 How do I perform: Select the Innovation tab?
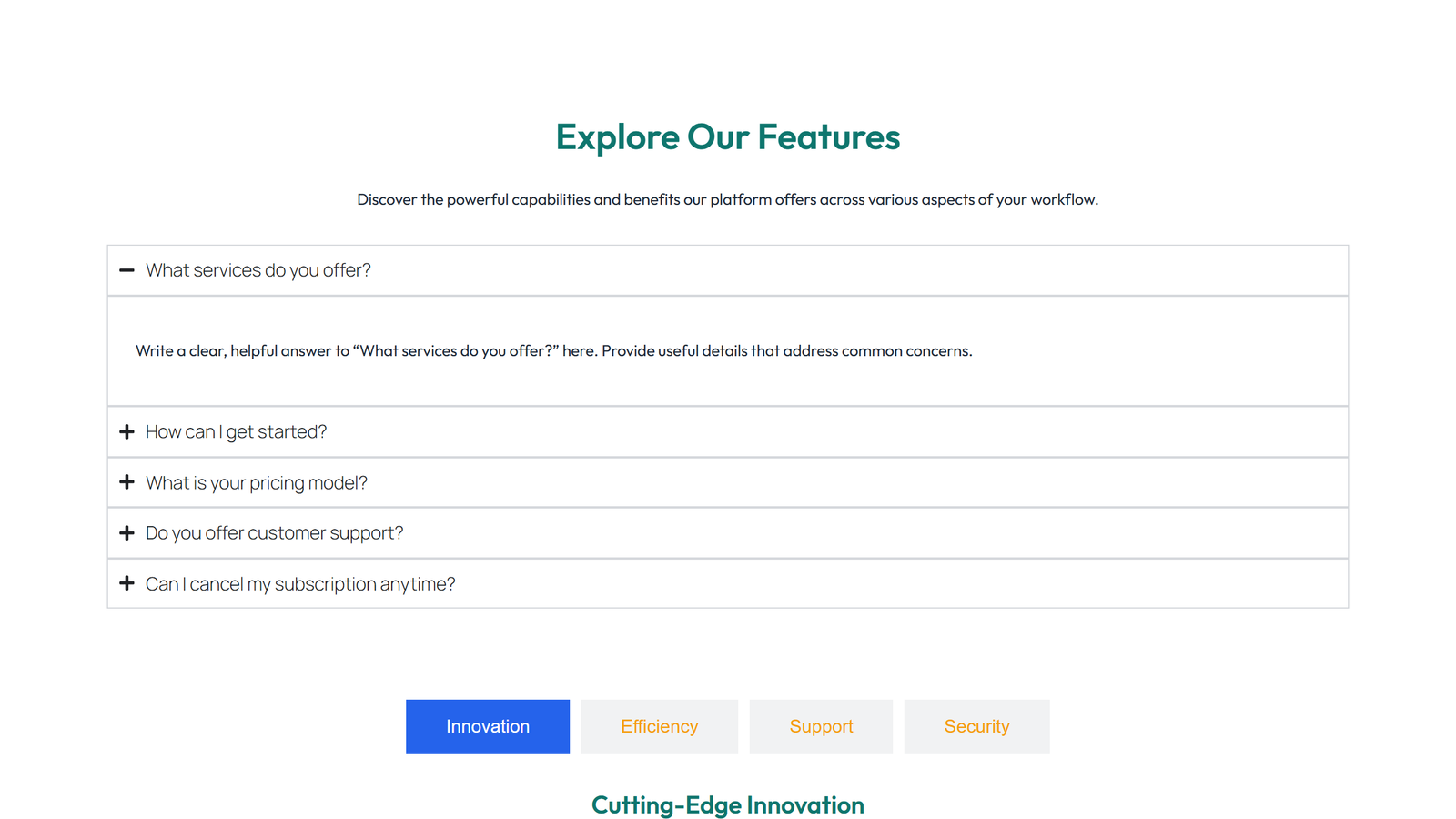pos(488,726)
